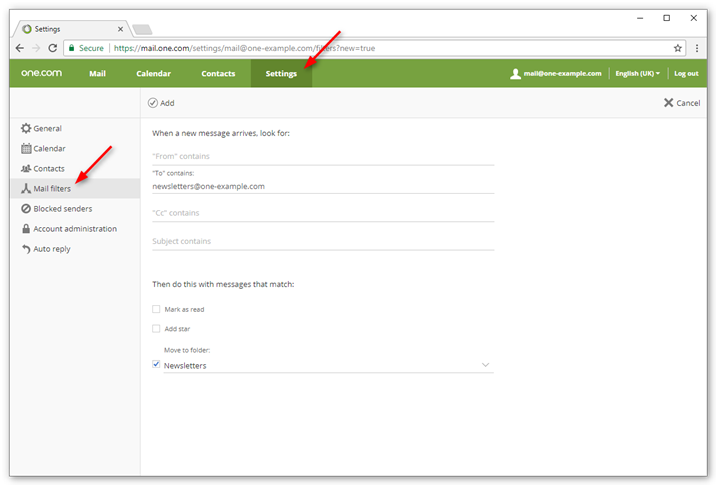Uncheck the Move to folder checkbox
Image resolution: width=716 pixels, height=485 pixels.
[156, 364]
